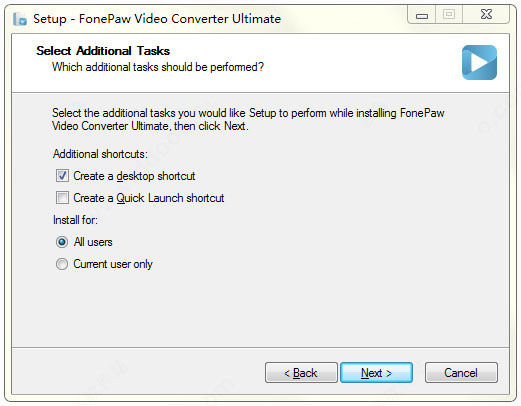Screen dimensions: 521x406
Task: Click the Create a Quick Launch shortcut label text
Action: [149, 198]
